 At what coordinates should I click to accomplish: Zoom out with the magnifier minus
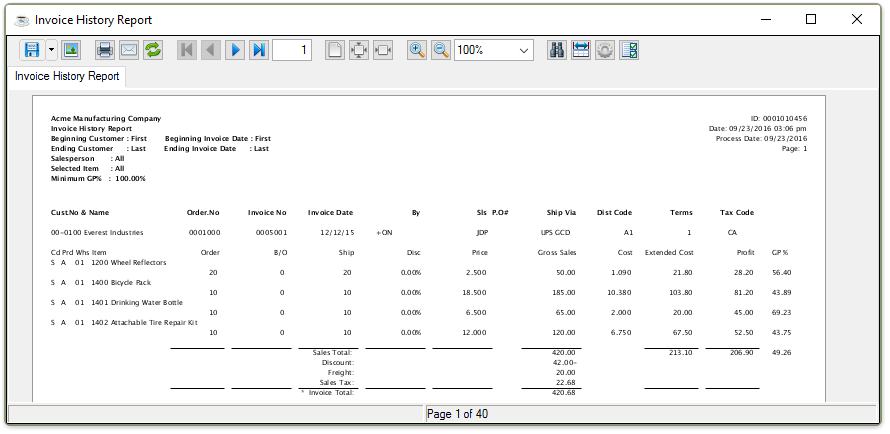point(441,50)
